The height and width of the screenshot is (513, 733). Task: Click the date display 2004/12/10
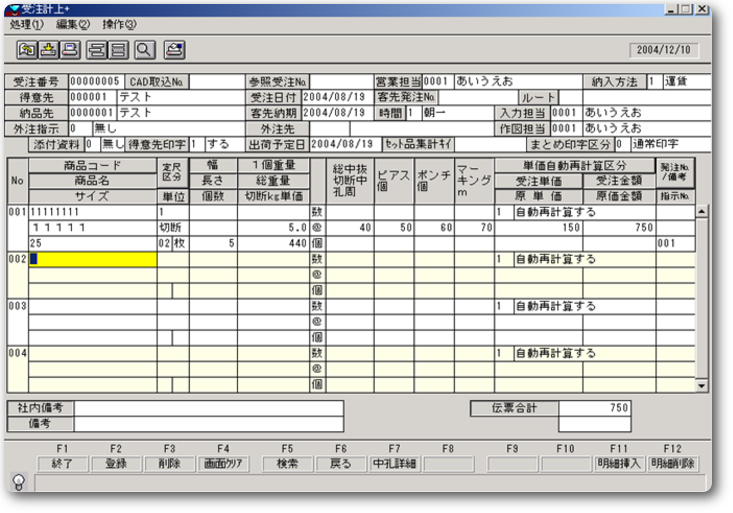tap(664, 50)
